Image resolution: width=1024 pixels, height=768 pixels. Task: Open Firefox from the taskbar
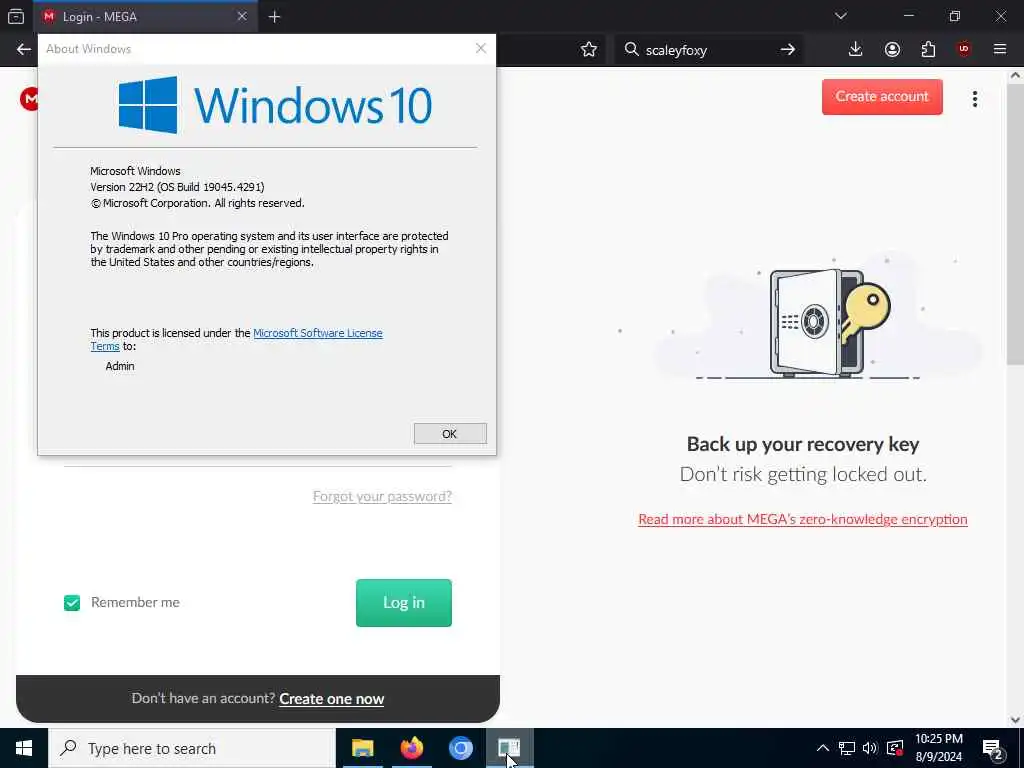pyautogui.click(x=411, y=748)
